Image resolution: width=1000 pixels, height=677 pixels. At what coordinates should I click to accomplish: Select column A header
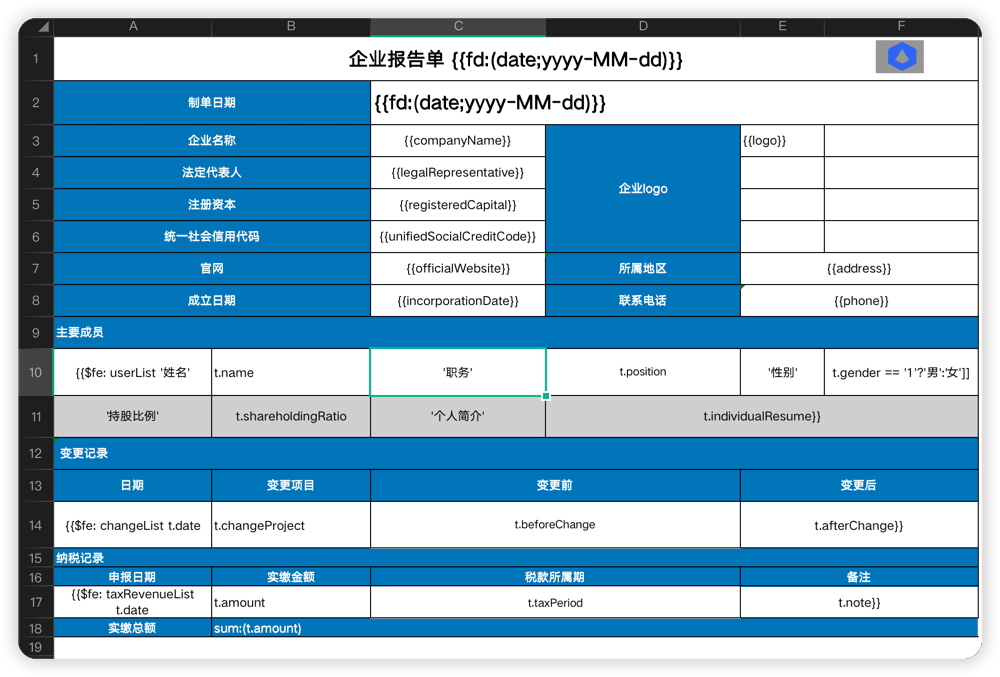[x=133, y=27]
